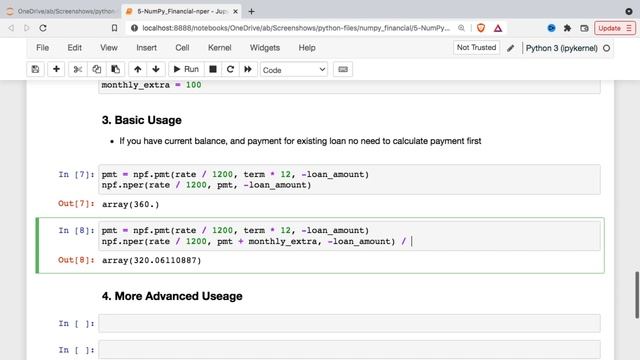Reload the page

[43, 28]
